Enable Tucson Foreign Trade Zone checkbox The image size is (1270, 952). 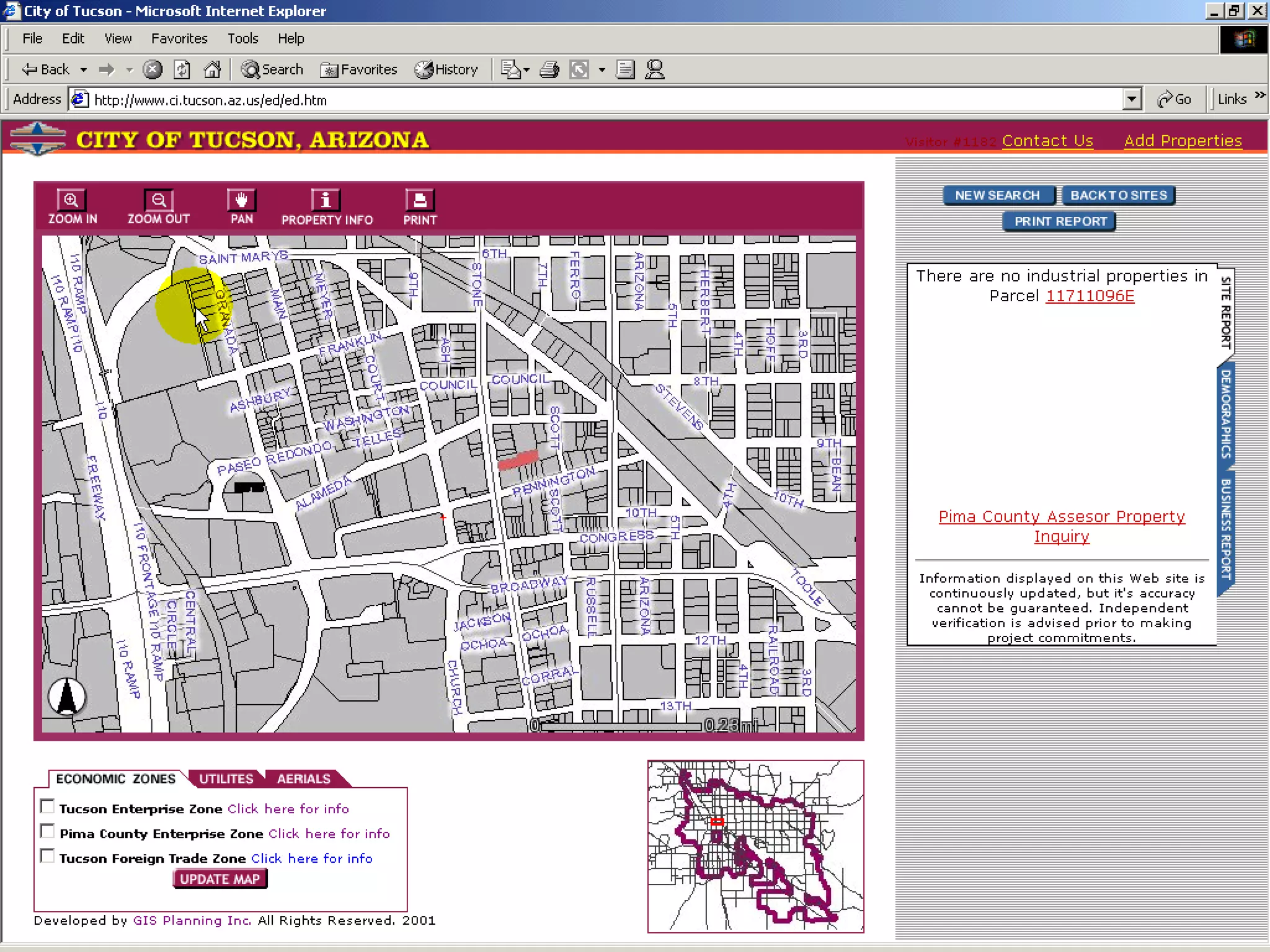pyautogui.click(x=47, y=856)
